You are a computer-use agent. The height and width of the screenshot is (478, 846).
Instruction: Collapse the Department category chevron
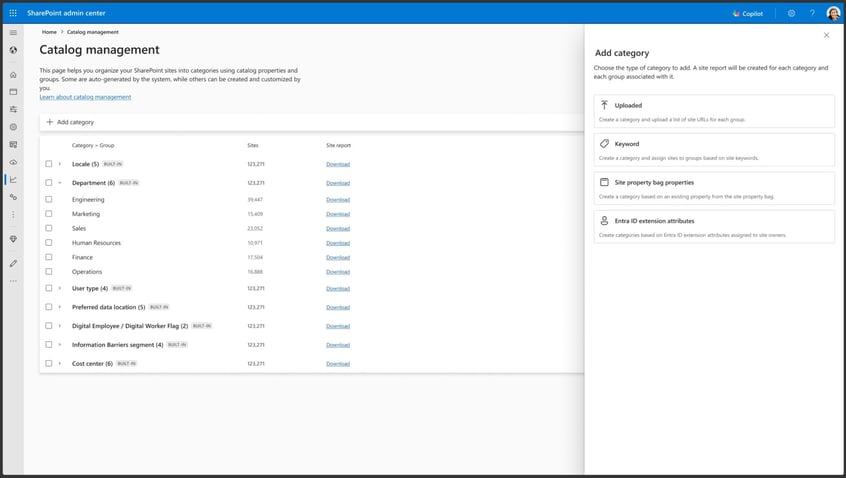click(x=60, y=182)
